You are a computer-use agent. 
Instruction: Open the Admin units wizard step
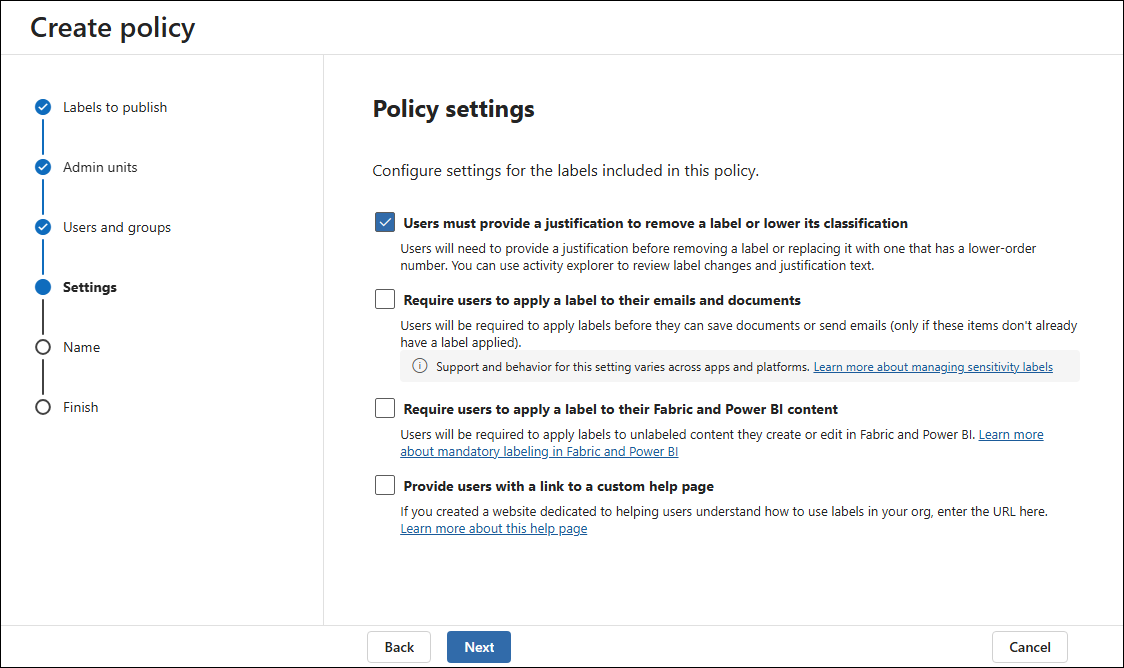[x=100, y=167]
